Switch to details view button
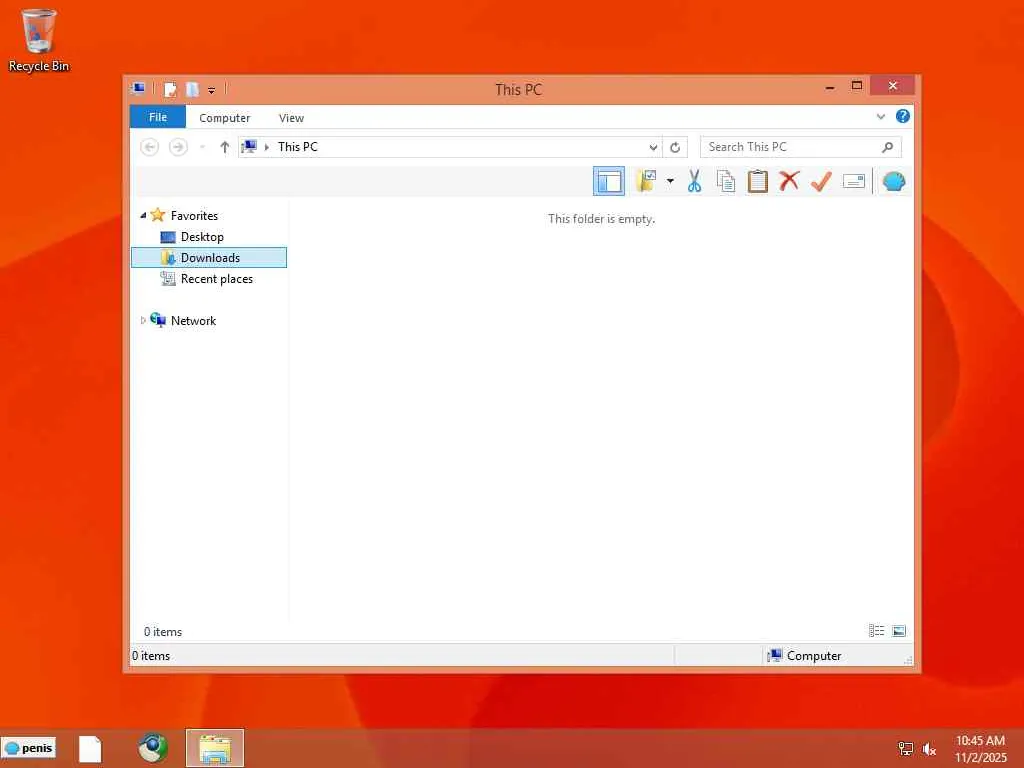 pyautogui.click(x=876, y=631)
